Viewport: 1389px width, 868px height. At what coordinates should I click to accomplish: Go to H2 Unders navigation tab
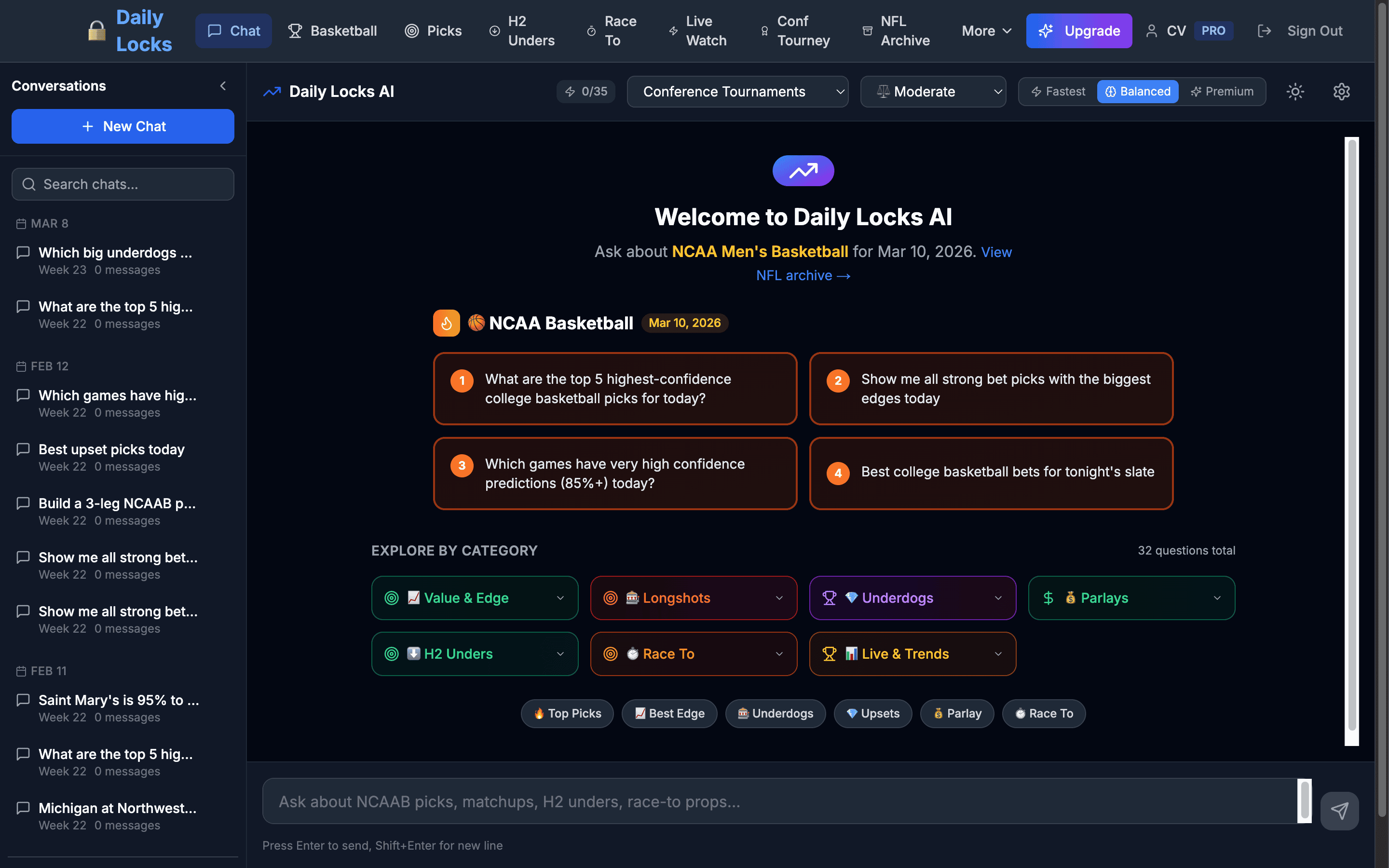[522, 31]
